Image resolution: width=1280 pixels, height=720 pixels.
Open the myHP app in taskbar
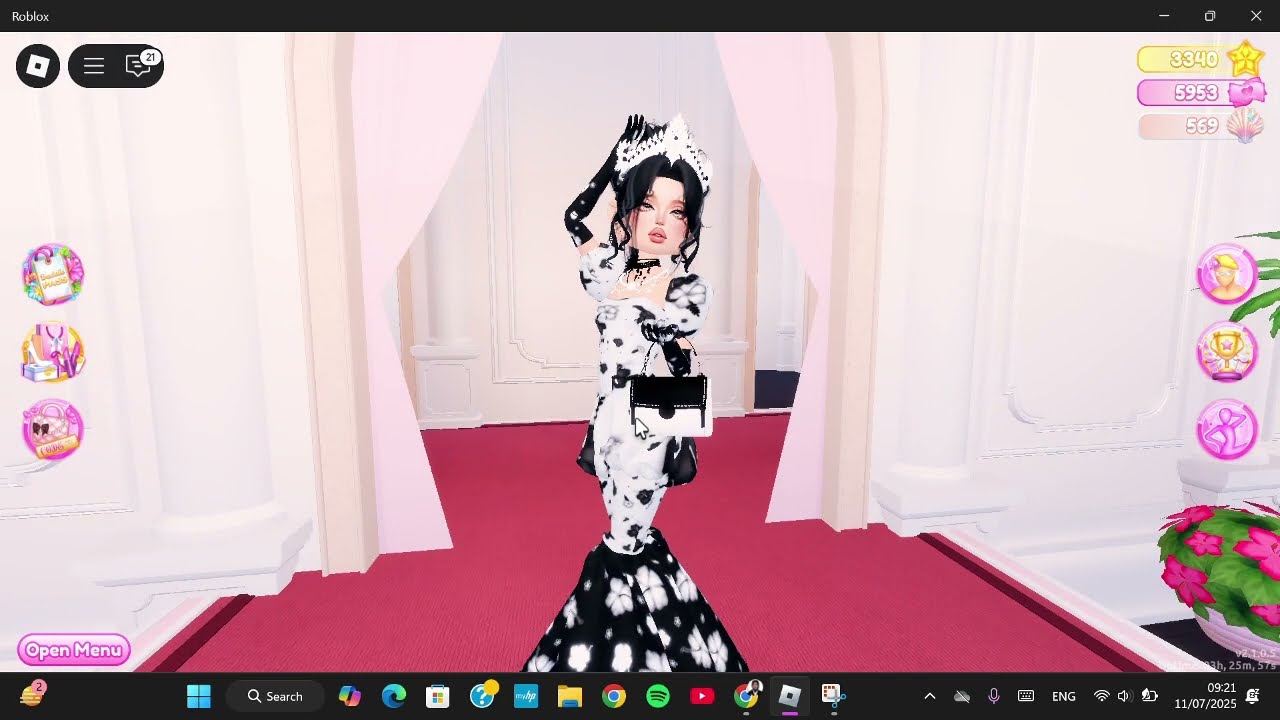pyautogui.click(x=526, y=696)
